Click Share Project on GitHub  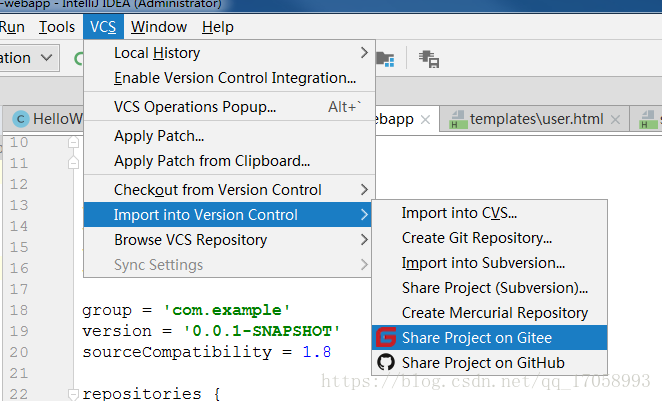(490, 363)
